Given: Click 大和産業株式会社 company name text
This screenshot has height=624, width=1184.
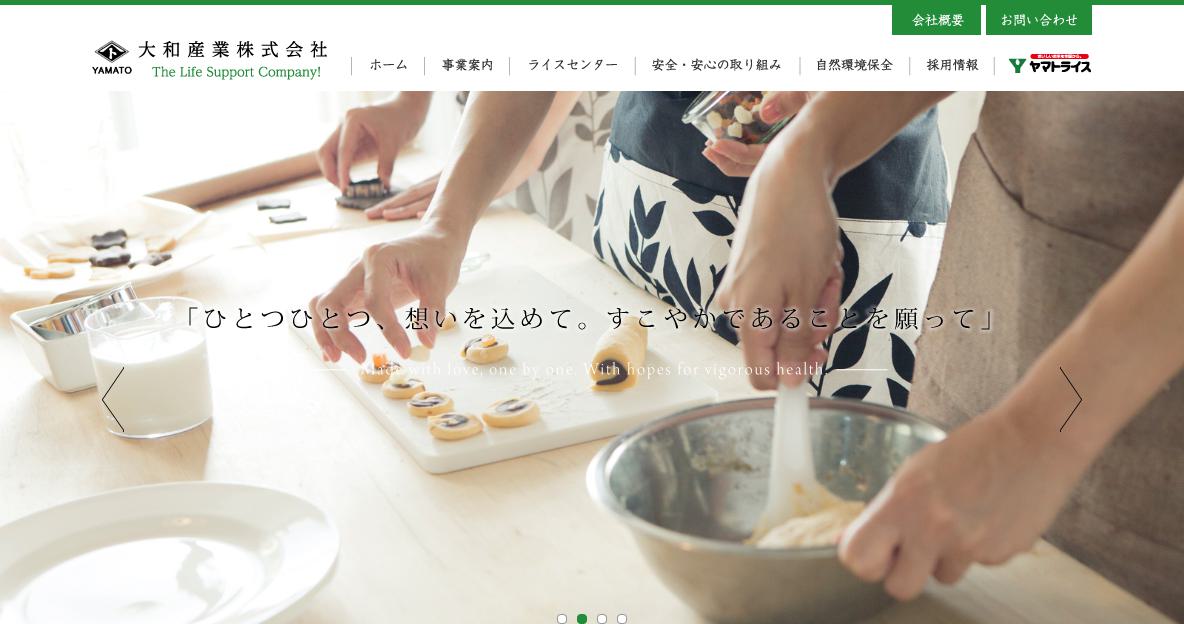Looking at the screenshot, I should click(233, 50).
